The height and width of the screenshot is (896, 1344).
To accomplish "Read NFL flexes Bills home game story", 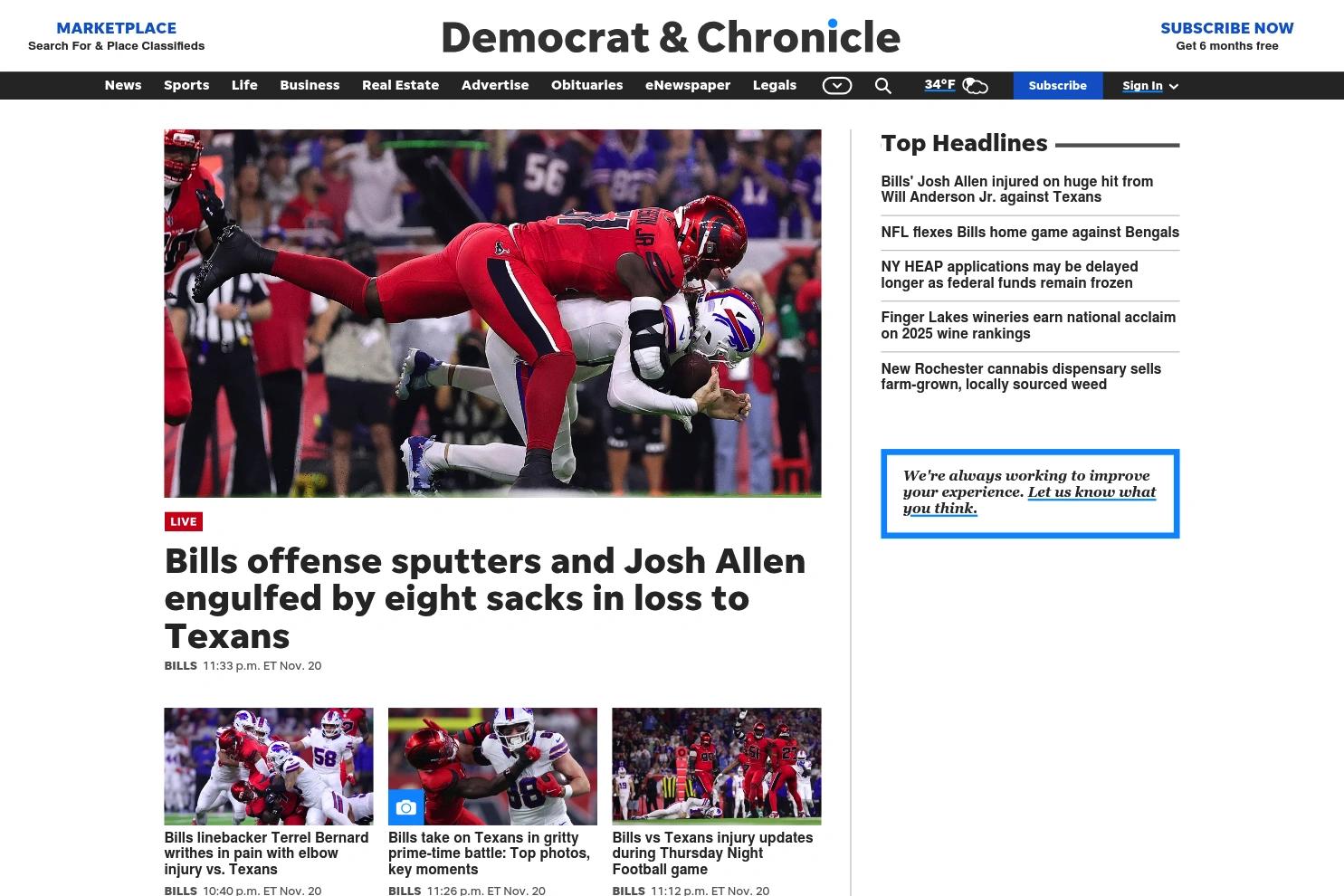I will [x=1030, y=233].
